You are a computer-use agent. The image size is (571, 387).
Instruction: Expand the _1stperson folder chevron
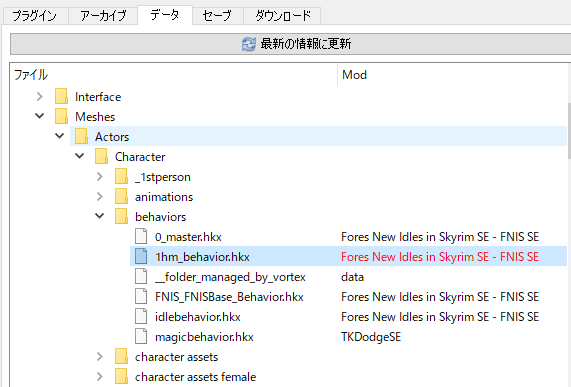(99, 177)
